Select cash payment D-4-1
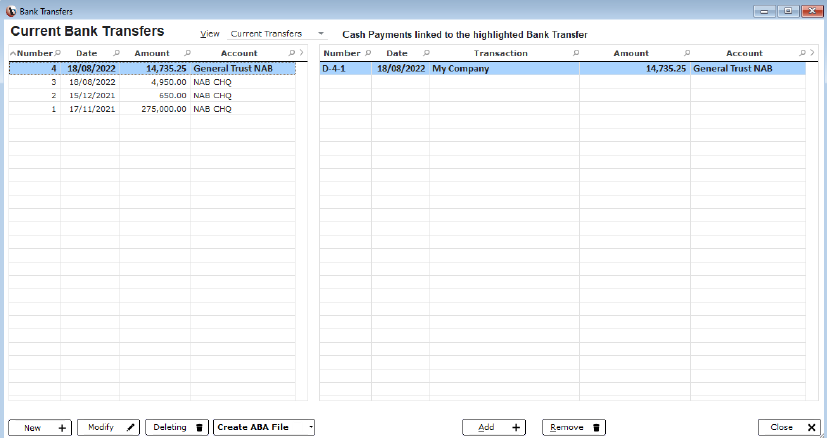Screen dimensions: 827x438 [x=334, y=69]
